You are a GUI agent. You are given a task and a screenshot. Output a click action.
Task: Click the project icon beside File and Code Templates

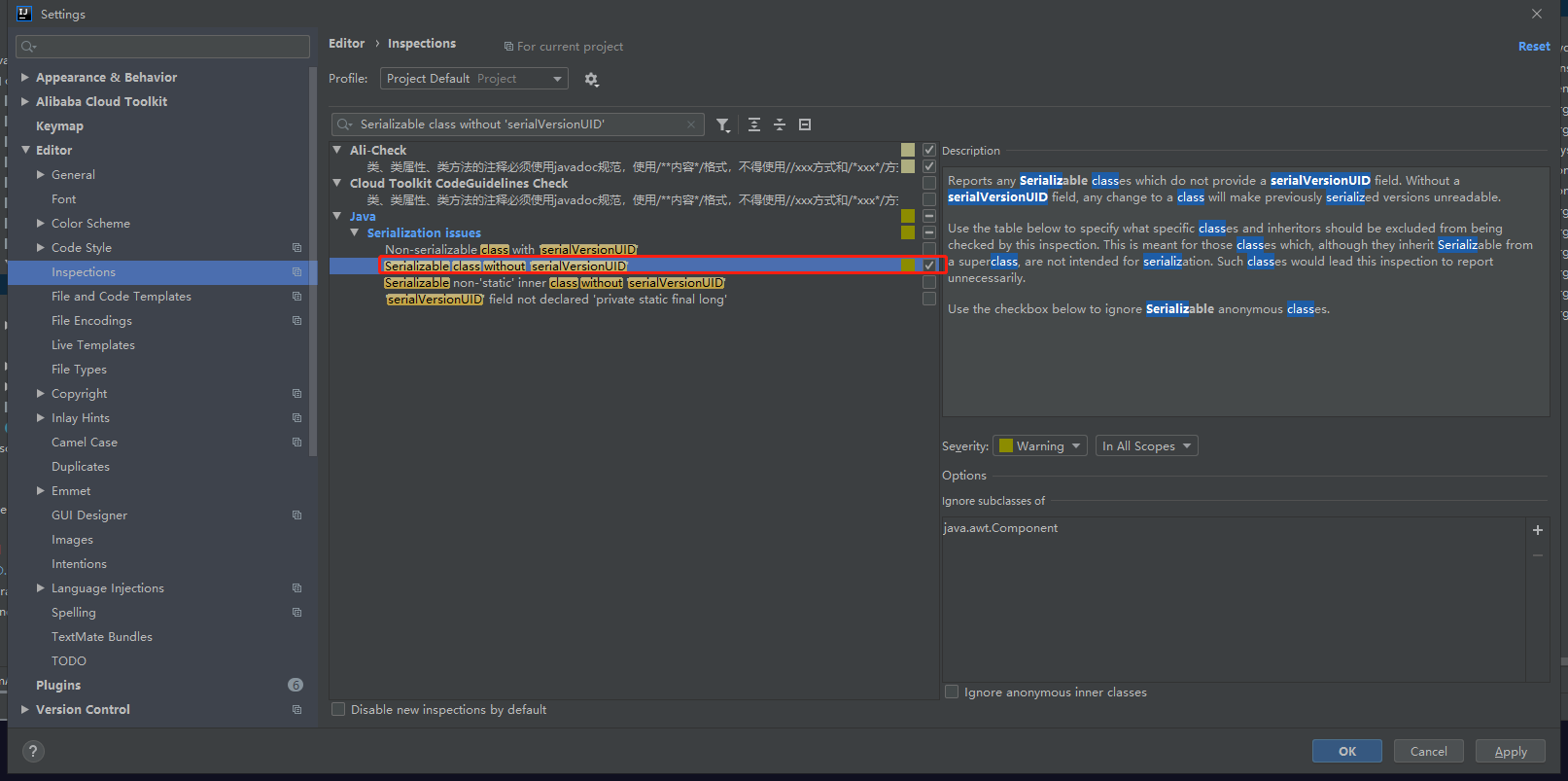[x=297, y=297]
